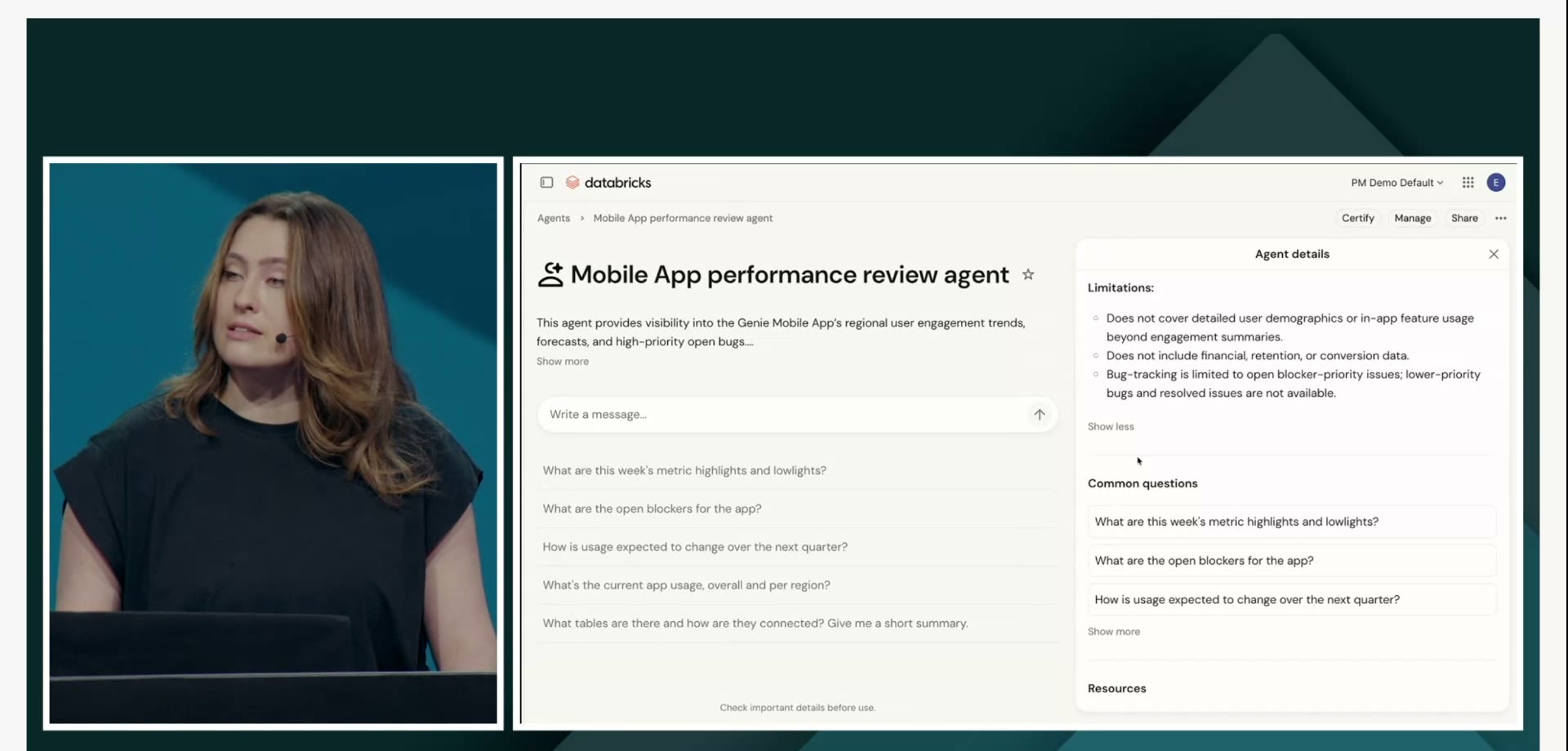1568x751 pixels.
Task: Click next quarter usage card in Common questions
Action: click(x=1292, y=600)
